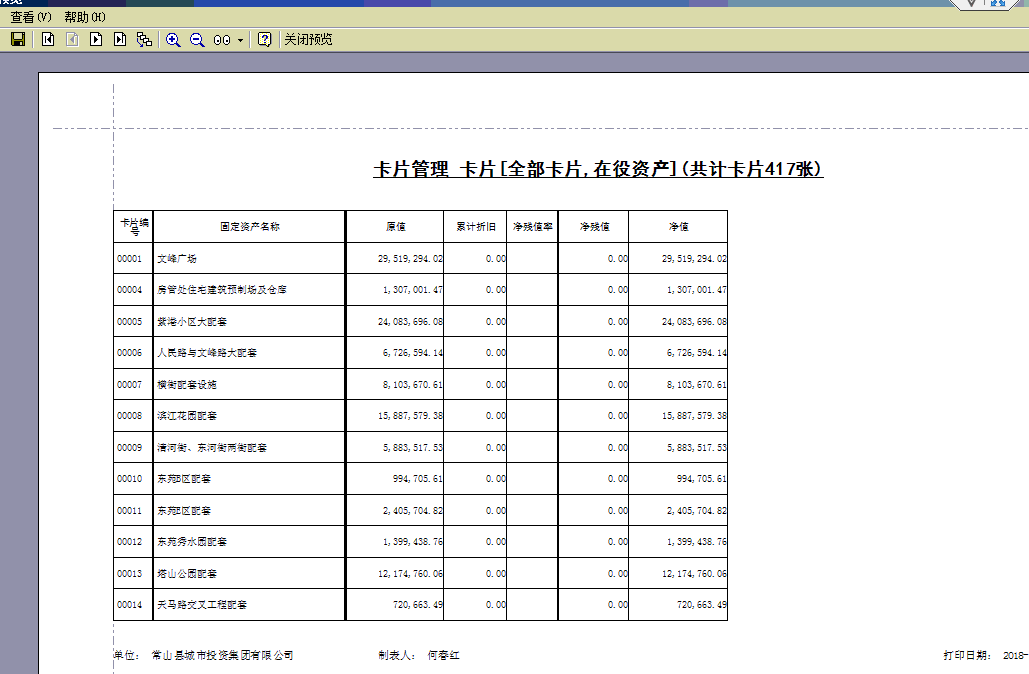Click asset name 滨江花园配套
The width and height of the screenshot is (1029, 674).
click(x=186, y=415)
